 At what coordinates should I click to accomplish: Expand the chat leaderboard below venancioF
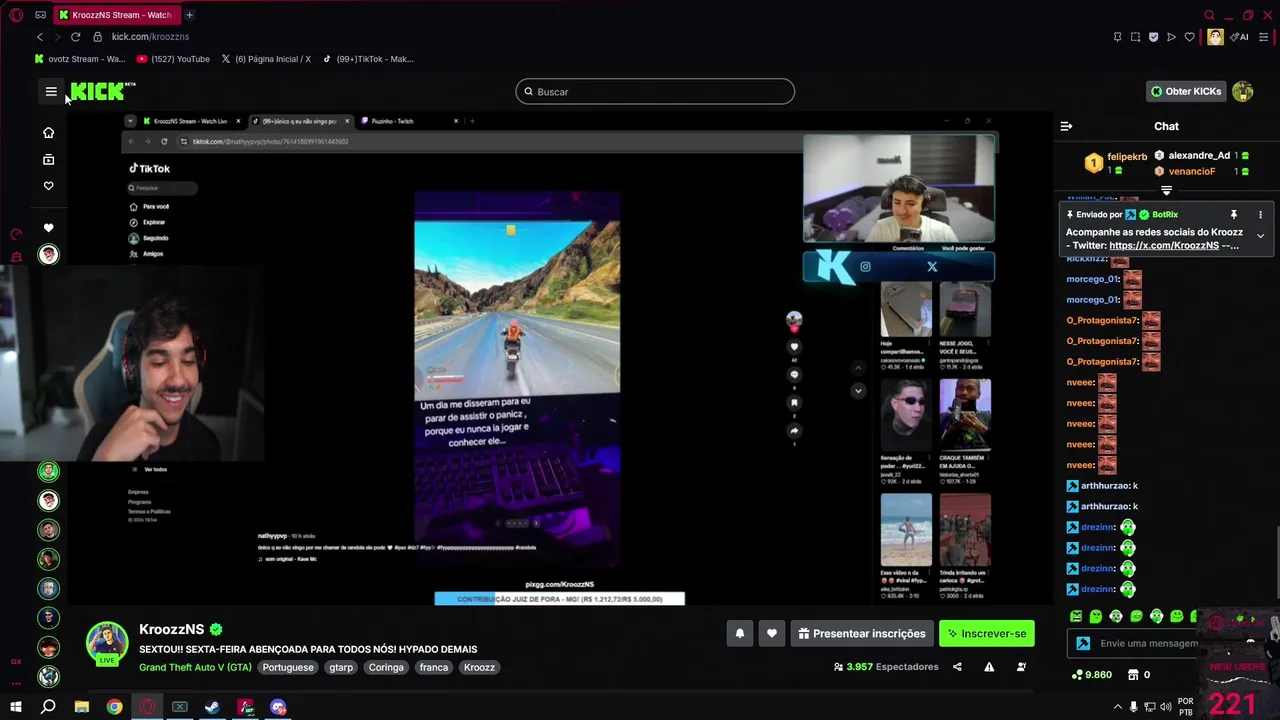click(1166, 190)
